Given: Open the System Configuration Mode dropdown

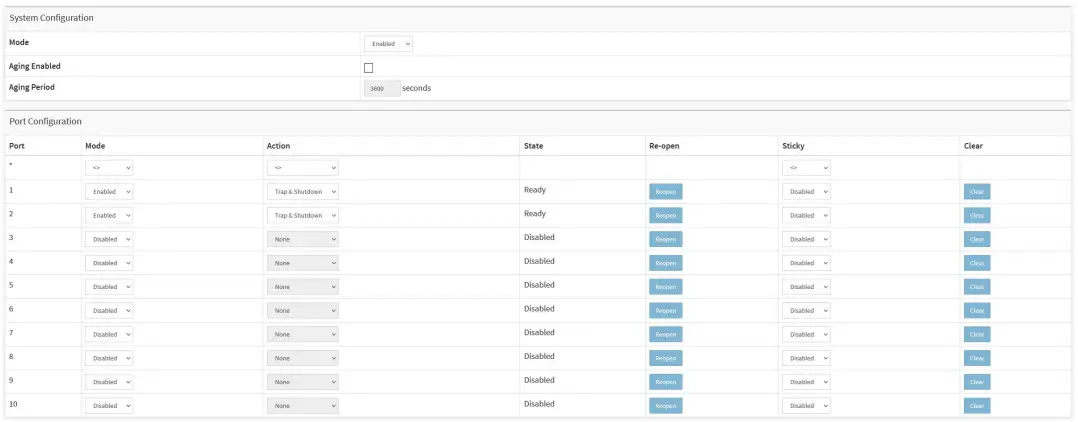Looking at the screenshot, I should point(388,44).
